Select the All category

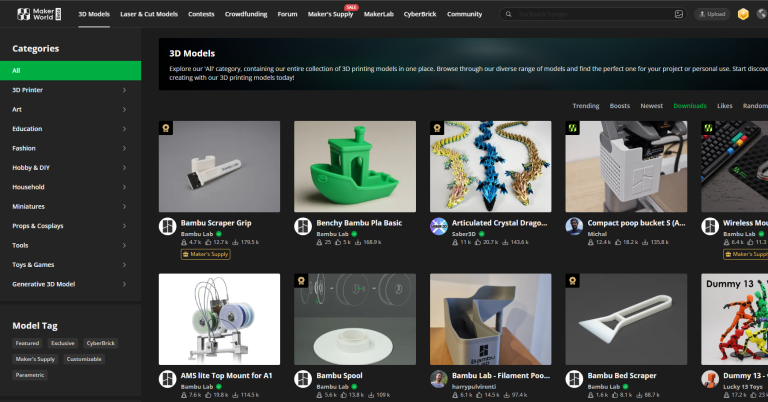71,71
